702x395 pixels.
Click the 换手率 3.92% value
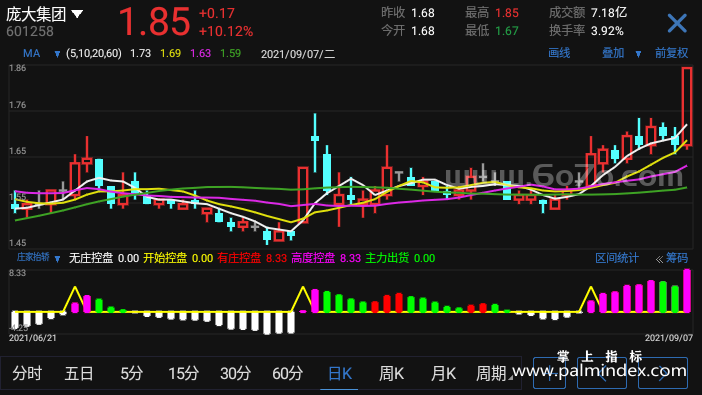coord(607,31)
